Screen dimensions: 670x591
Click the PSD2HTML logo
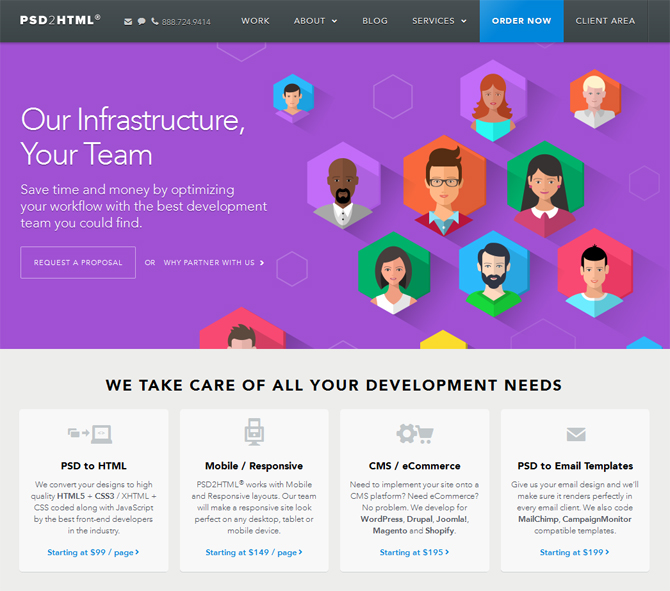[x=60, y=20]
